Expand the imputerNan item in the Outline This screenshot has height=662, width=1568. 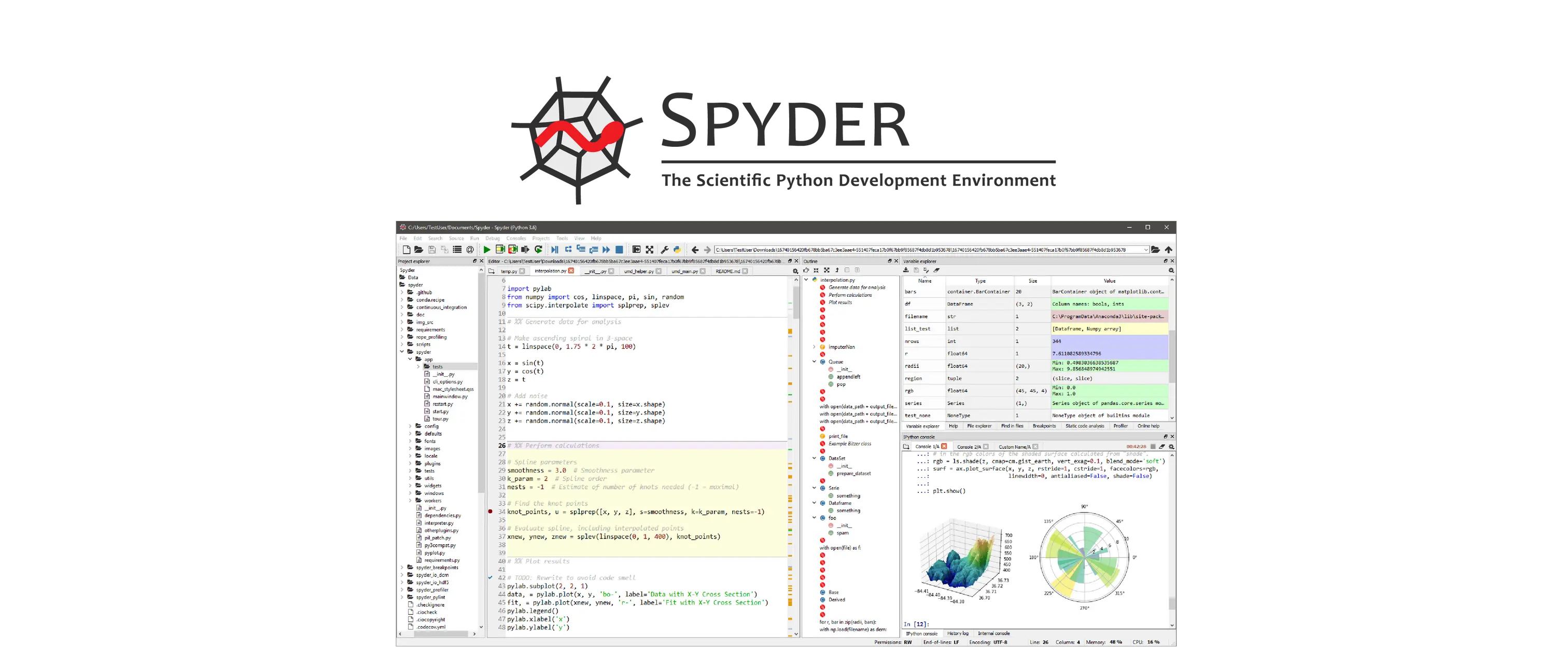815,347
